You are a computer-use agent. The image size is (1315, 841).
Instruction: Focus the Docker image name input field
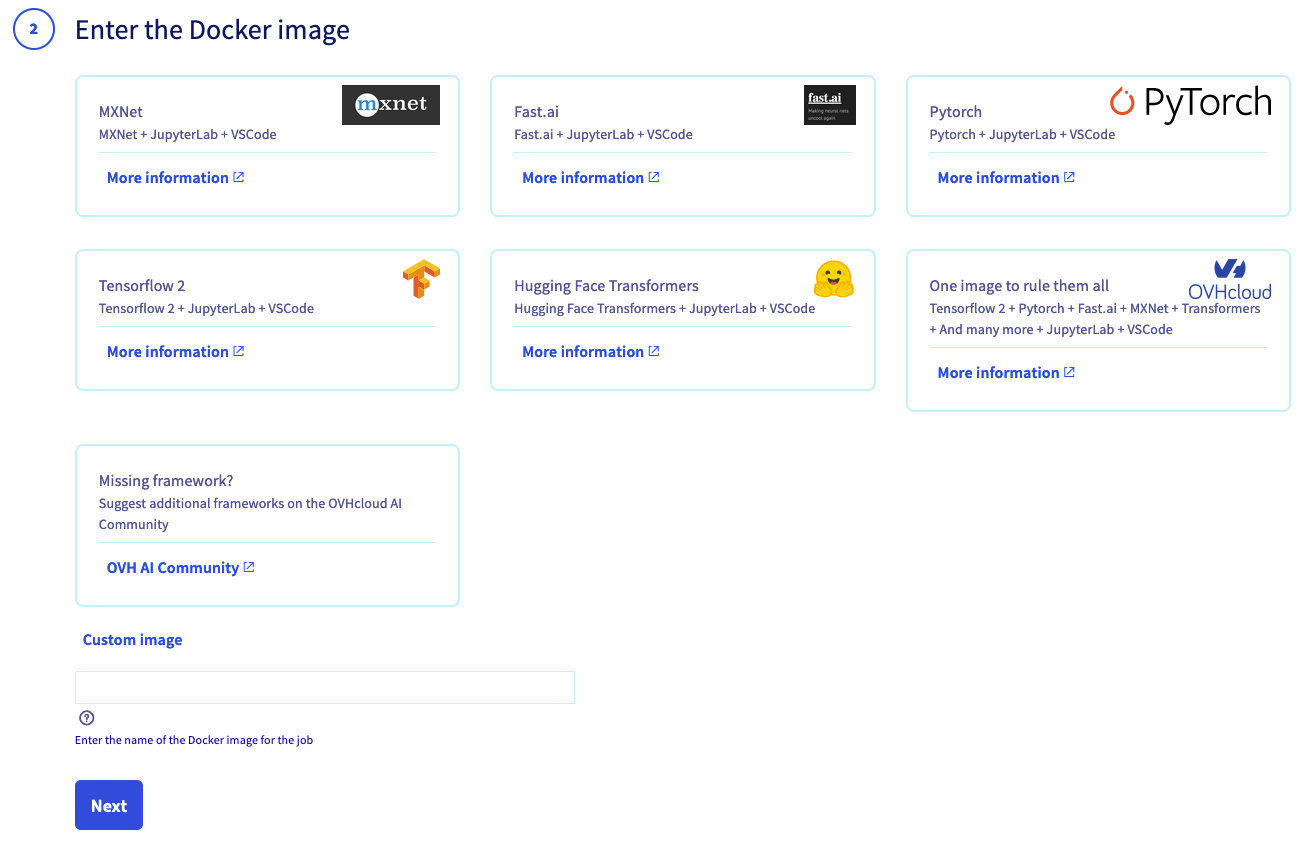pos(324,688)
